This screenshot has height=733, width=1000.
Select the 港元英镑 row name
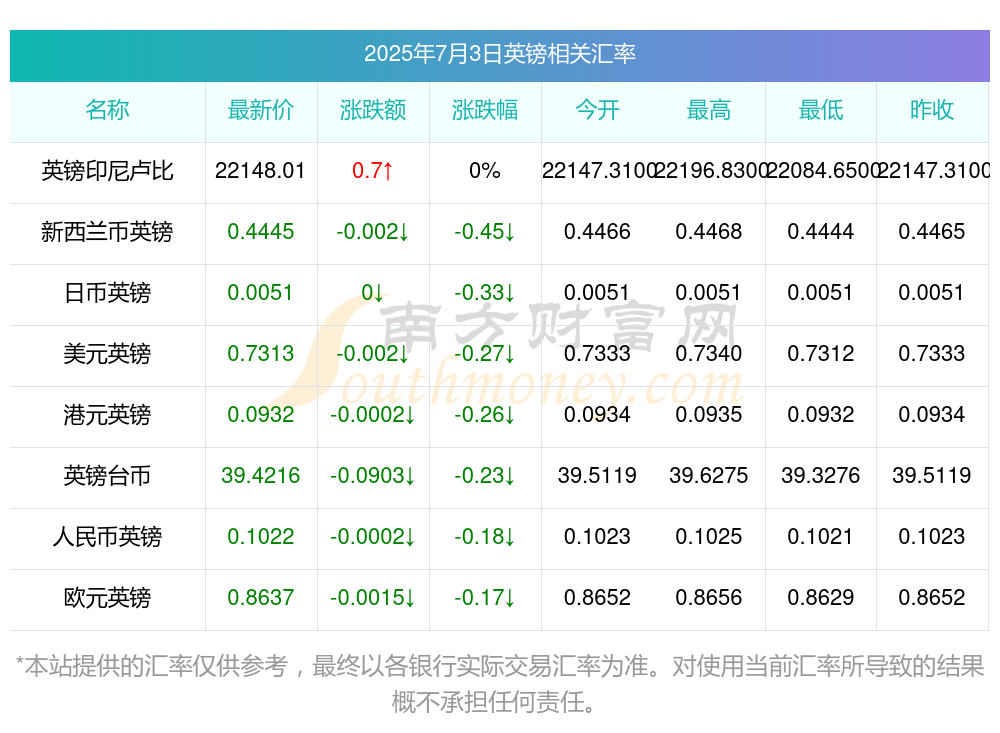107,415
